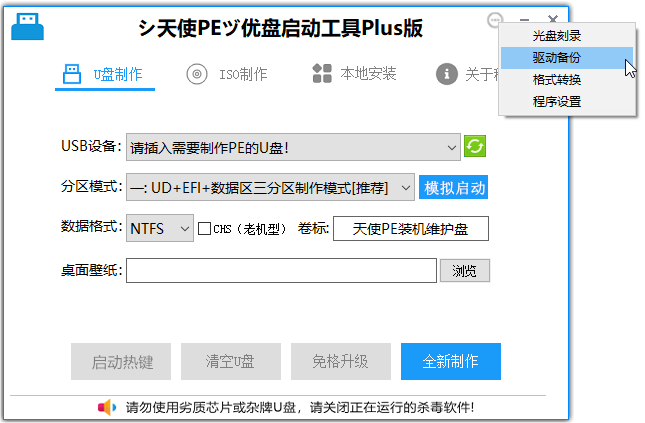Click the 数据格式 label text
Screen dimensions: 645x423
click(x=91, y=226)
